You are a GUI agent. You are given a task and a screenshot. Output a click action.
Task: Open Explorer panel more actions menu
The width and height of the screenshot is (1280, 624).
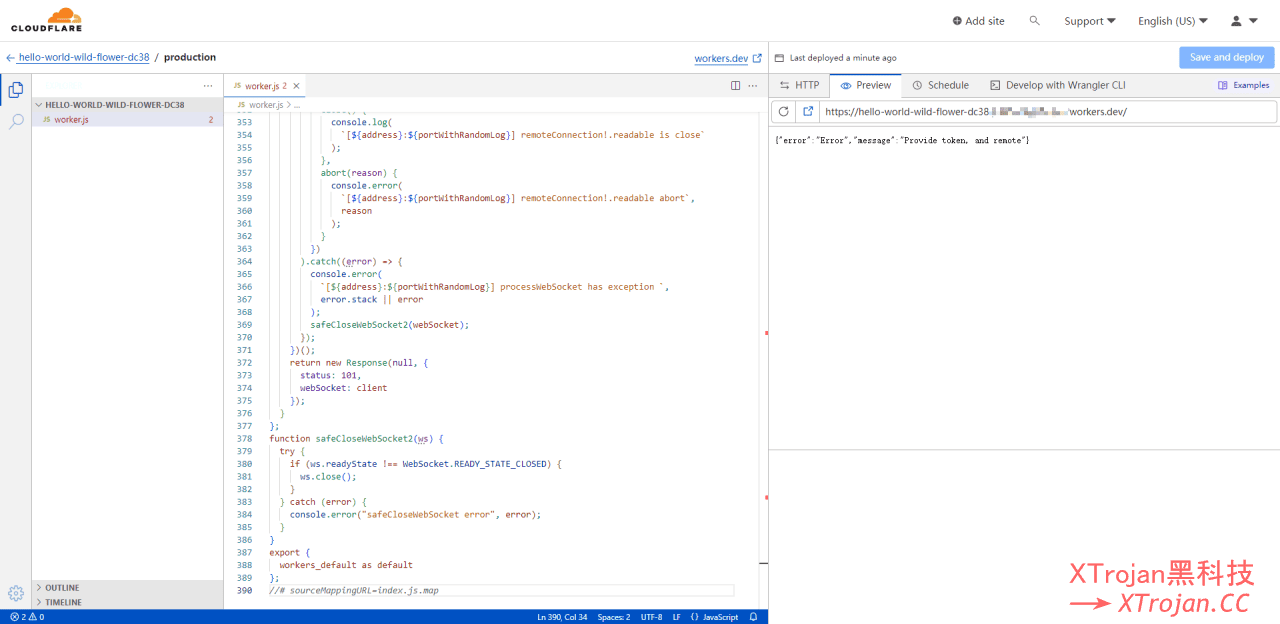click(208, 86)
